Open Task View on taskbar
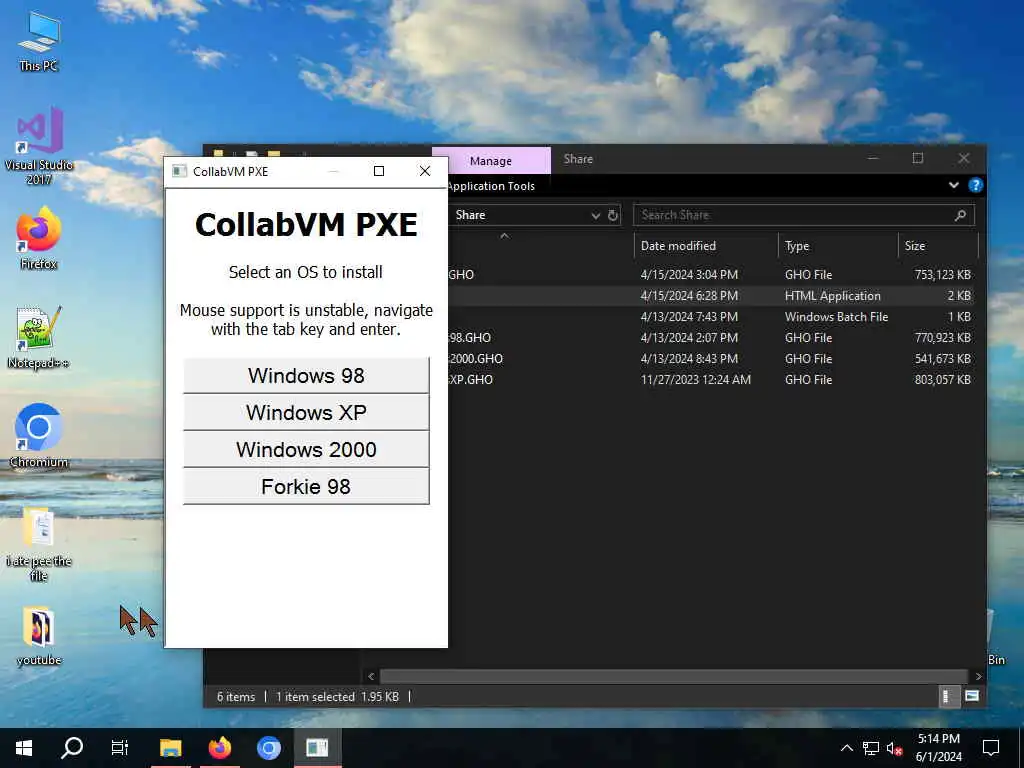Image resolution: width=1024 pixels, height=768 pixels. coord(120,748)
